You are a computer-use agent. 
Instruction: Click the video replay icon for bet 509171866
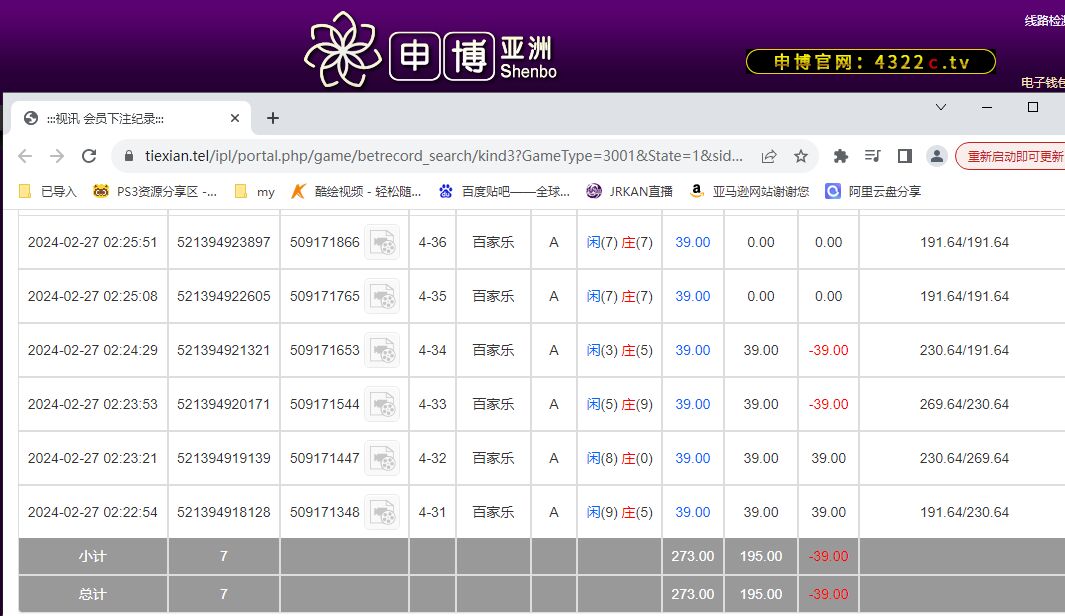click(381, 242)
